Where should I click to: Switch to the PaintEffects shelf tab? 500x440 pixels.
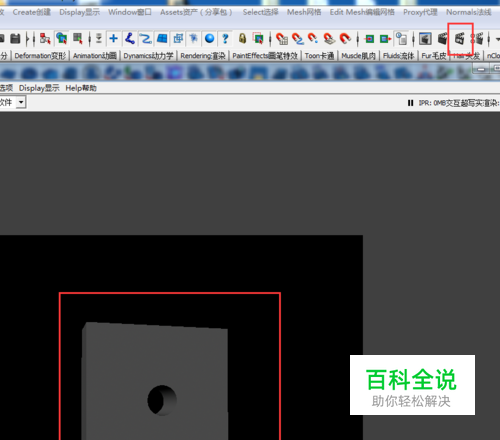click(x=265, y=56)
